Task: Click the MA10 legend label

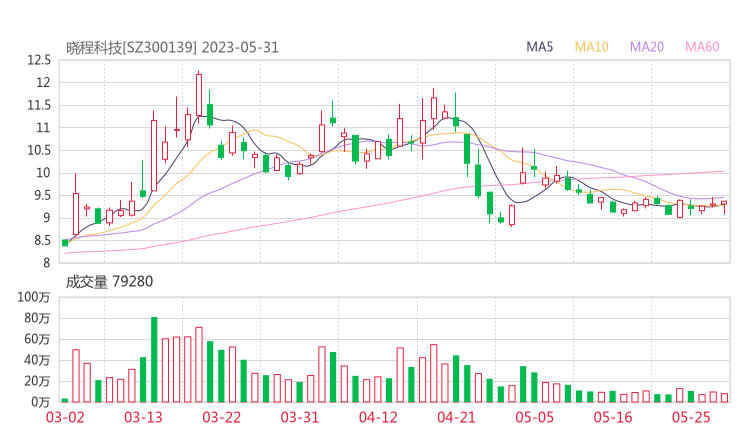Action: tap(591, 47)
